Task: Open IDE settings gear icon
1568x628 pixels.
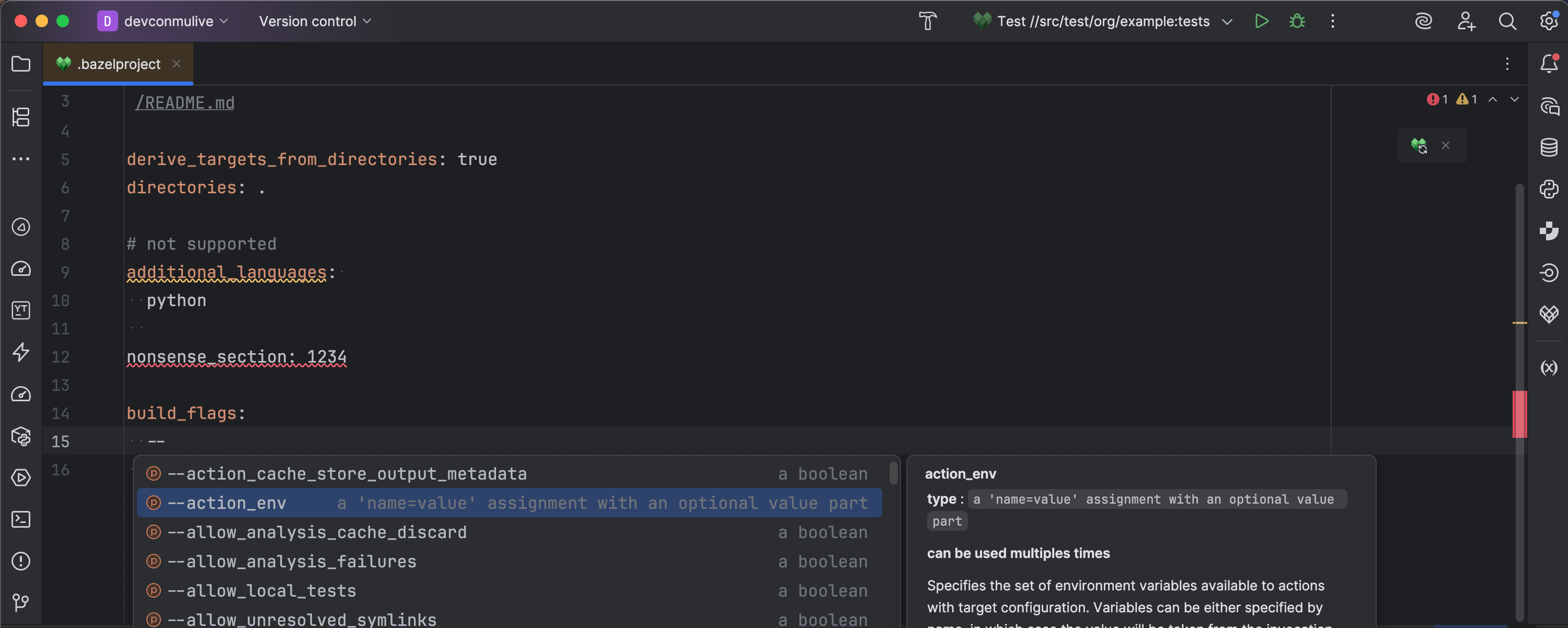Action: point(1549,21)
